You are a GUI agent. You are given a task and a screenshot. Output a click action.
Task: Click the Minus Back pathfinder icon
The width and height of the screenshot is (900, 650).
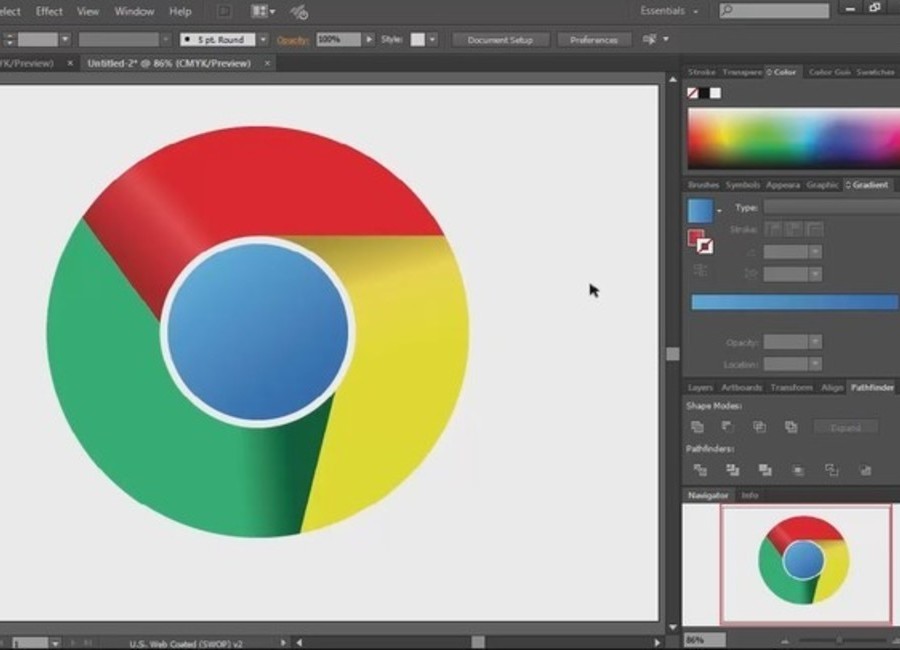(x=865, y=470)
